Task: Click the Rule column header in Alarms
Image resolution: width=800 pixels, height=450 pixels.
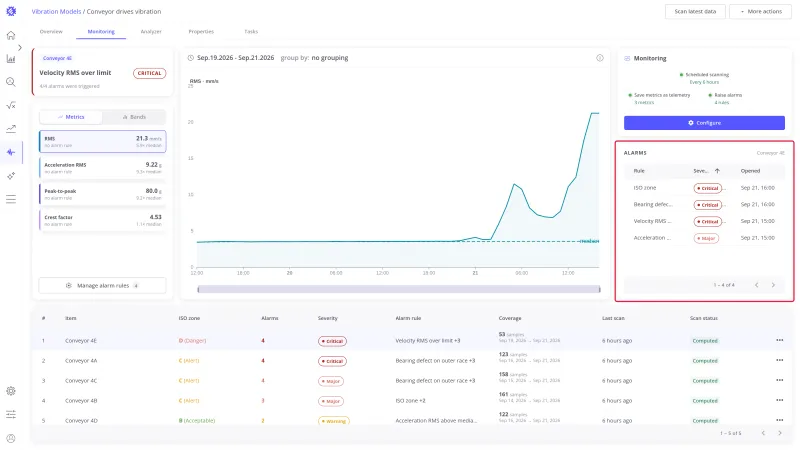Action: pyautogui.click(x=639, y=171)
